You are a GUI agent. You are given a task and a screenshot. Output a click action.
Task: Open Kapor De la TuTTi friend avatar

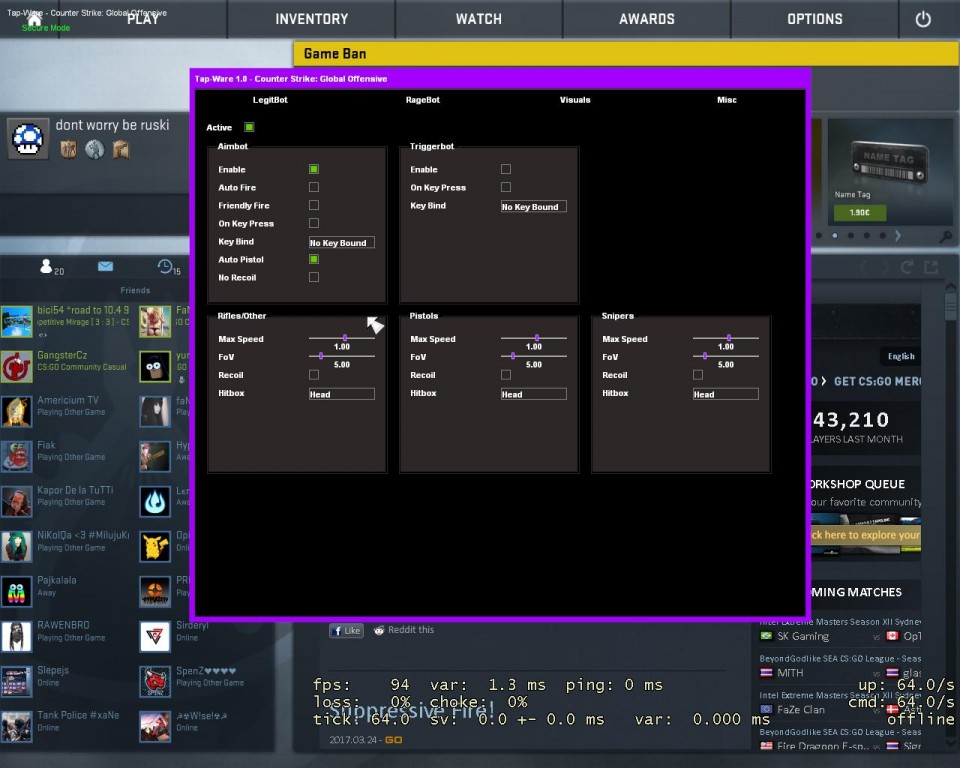coord(17,502)
